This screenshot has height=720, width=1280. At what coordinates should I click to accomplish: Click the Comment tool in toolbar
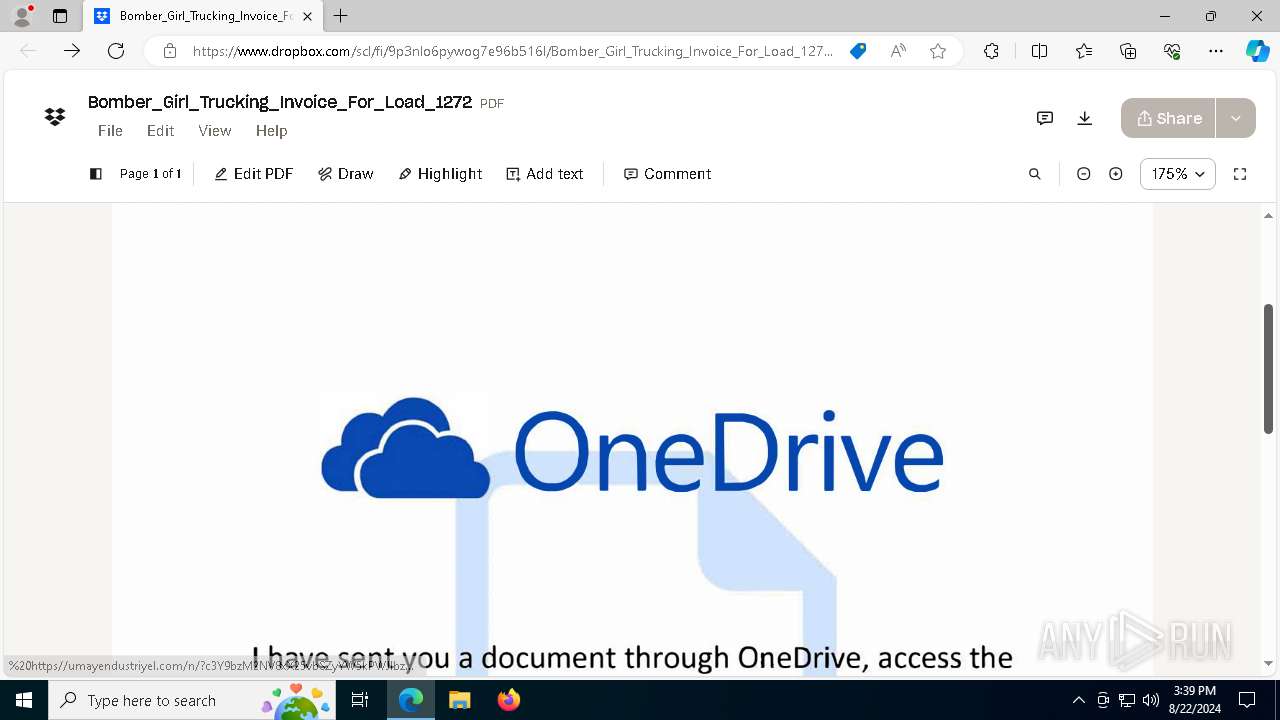(x=667, y=174)
